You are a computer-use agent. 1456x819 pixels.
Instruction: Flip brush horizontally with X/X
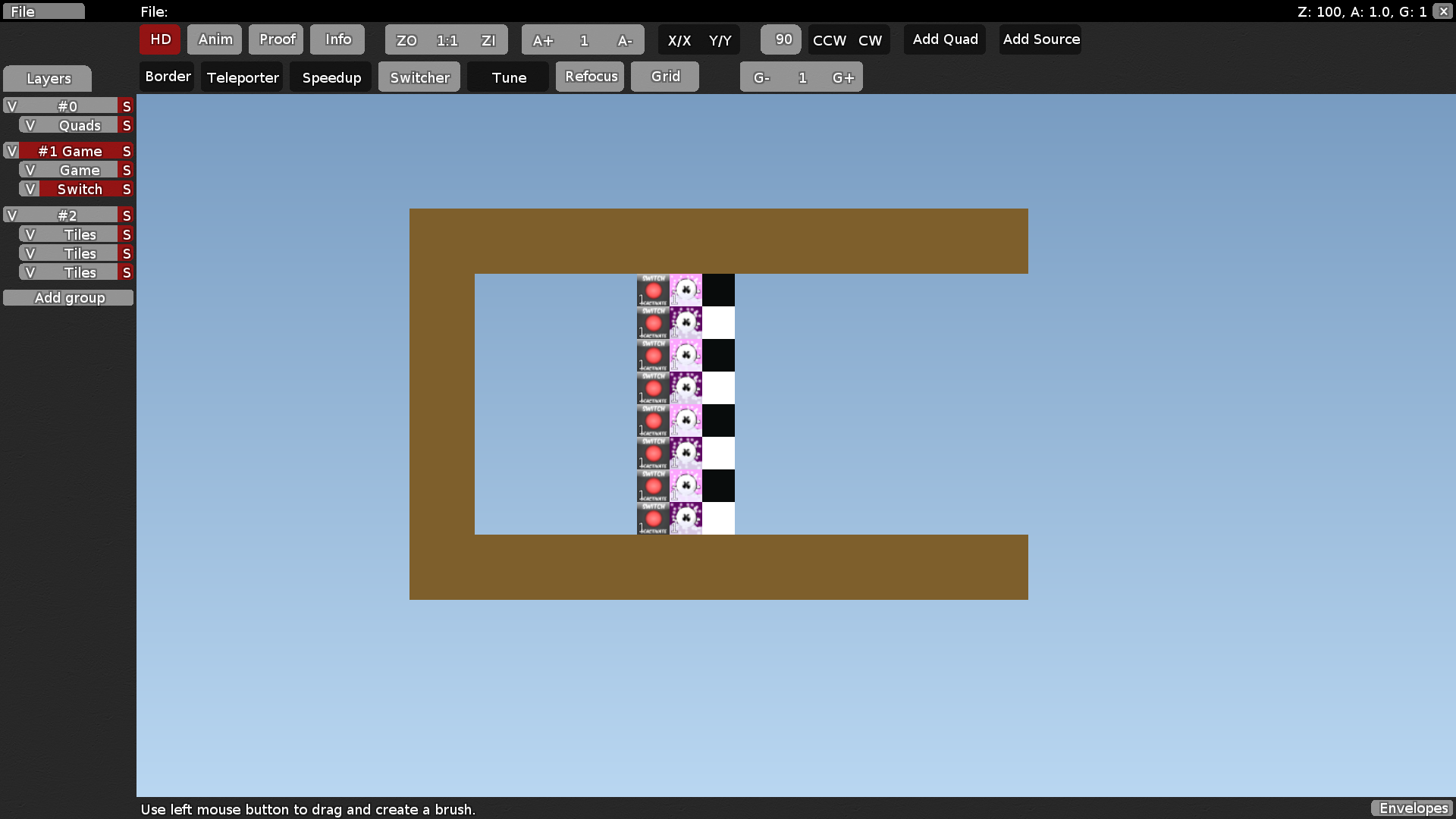tap(679, 39)
